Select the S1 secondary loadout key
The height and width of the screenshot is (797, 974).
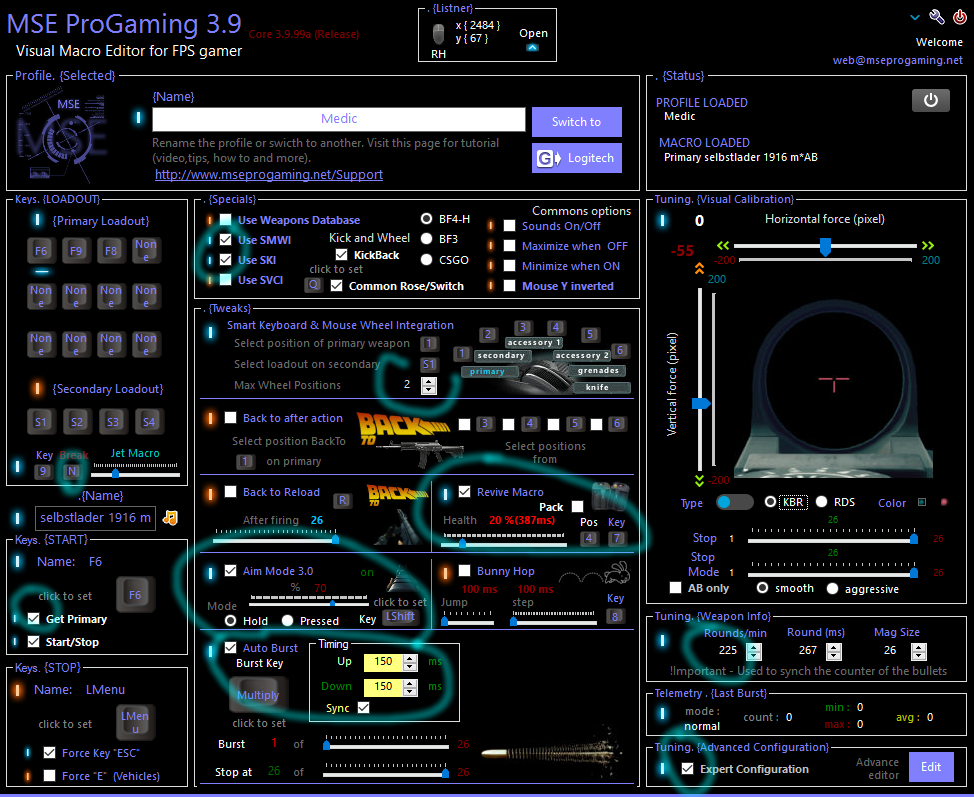click(x=41, y=422)
